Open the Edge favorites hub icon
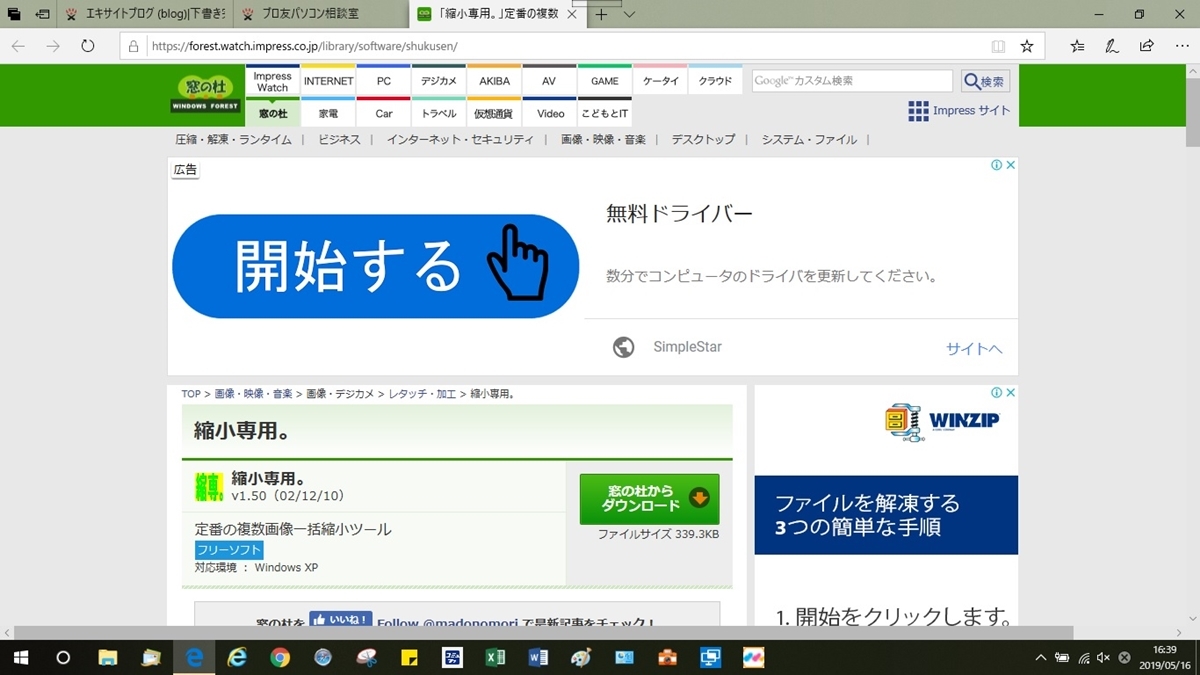Viewport: 1200px width, 675px height. tap(1077, 46)
